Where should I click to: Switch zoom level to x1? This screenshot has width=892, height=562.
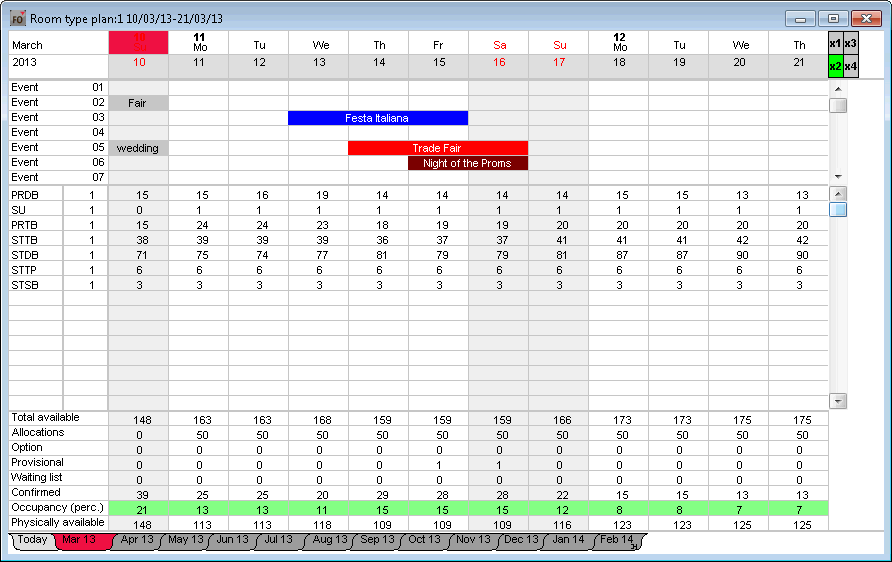tap(835, 44)
